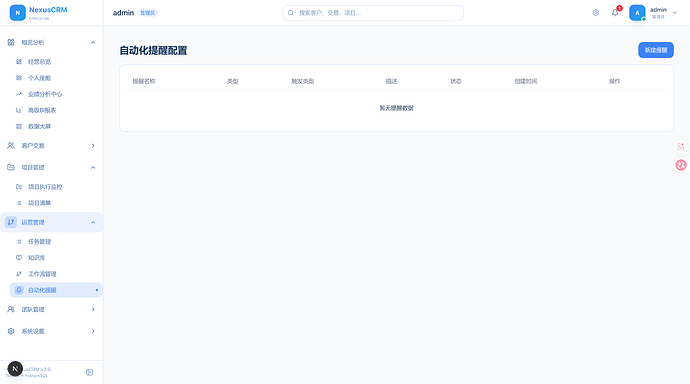Focus the 搜索客户、交易、项目 search field
690x384 pixels.
click(x=373, y=13)
